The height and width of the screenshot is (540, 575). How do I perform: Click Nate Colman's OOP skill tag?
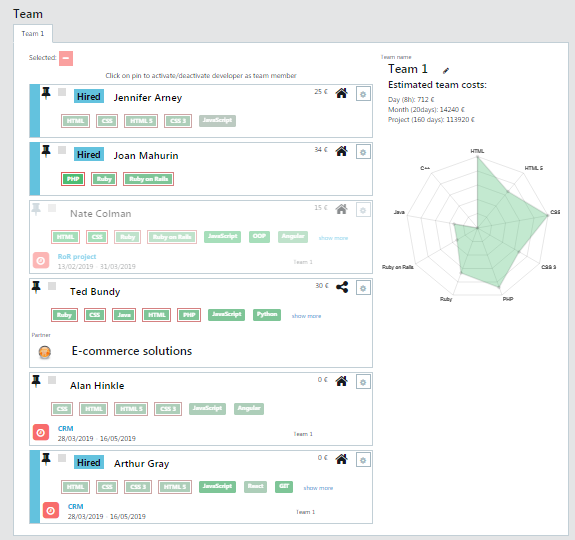tap(259, 236)
